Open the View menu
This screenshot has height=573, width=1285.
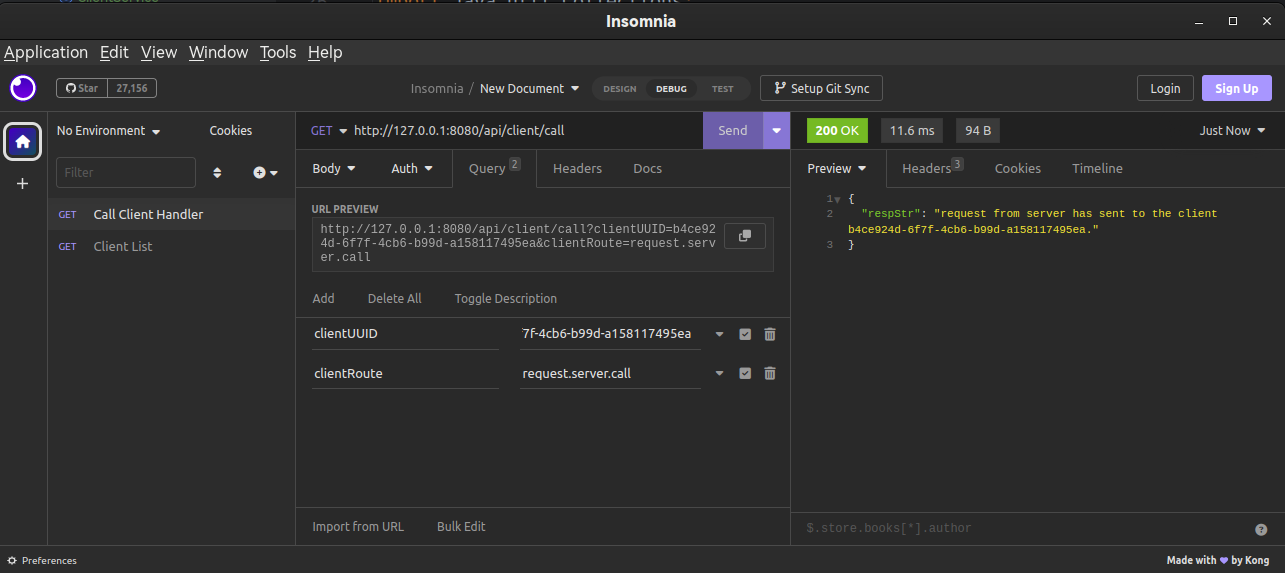coord(159,52)
